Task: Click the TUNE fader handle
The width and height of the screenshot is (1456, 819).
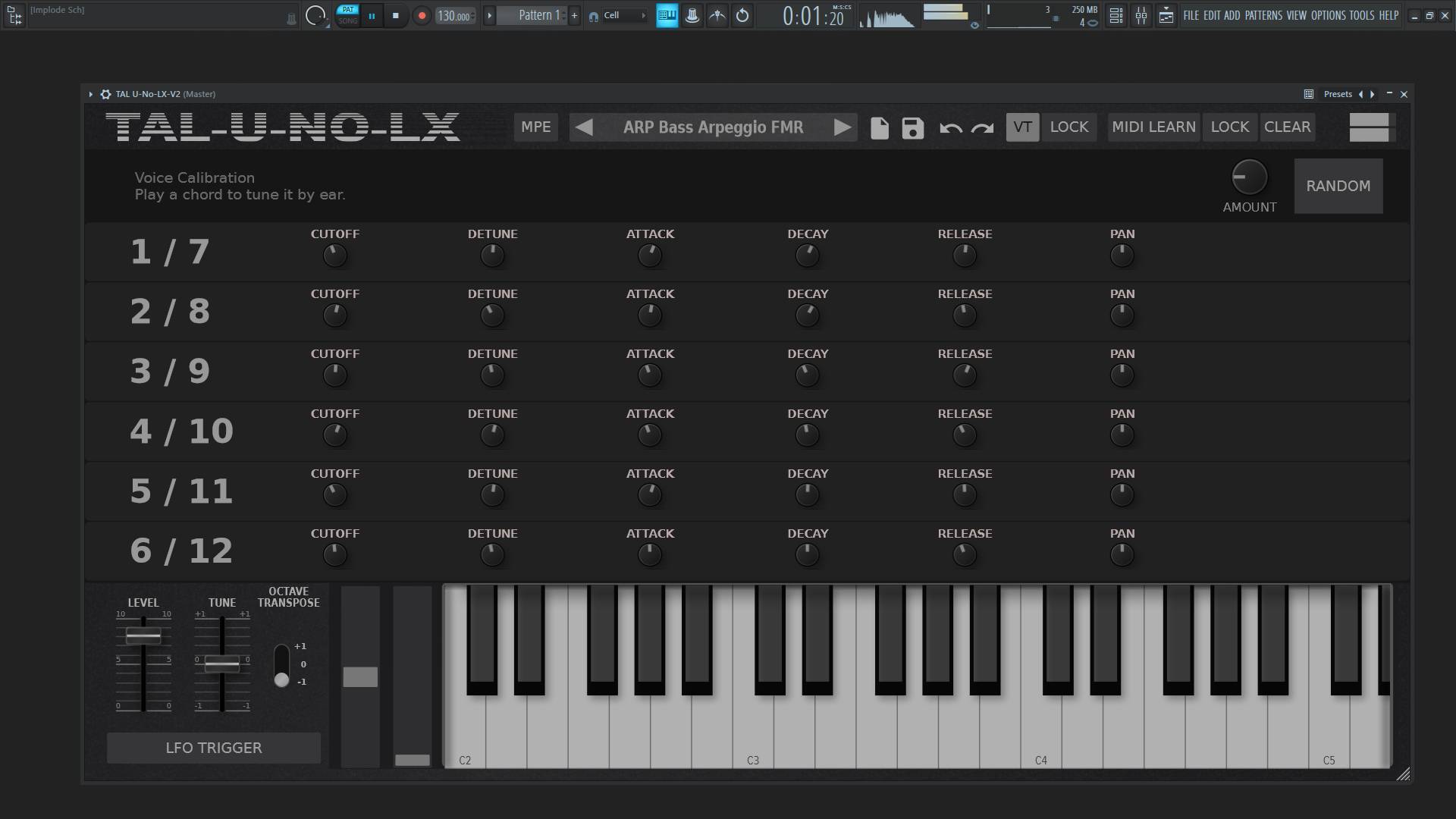Action: click(222, 664)
